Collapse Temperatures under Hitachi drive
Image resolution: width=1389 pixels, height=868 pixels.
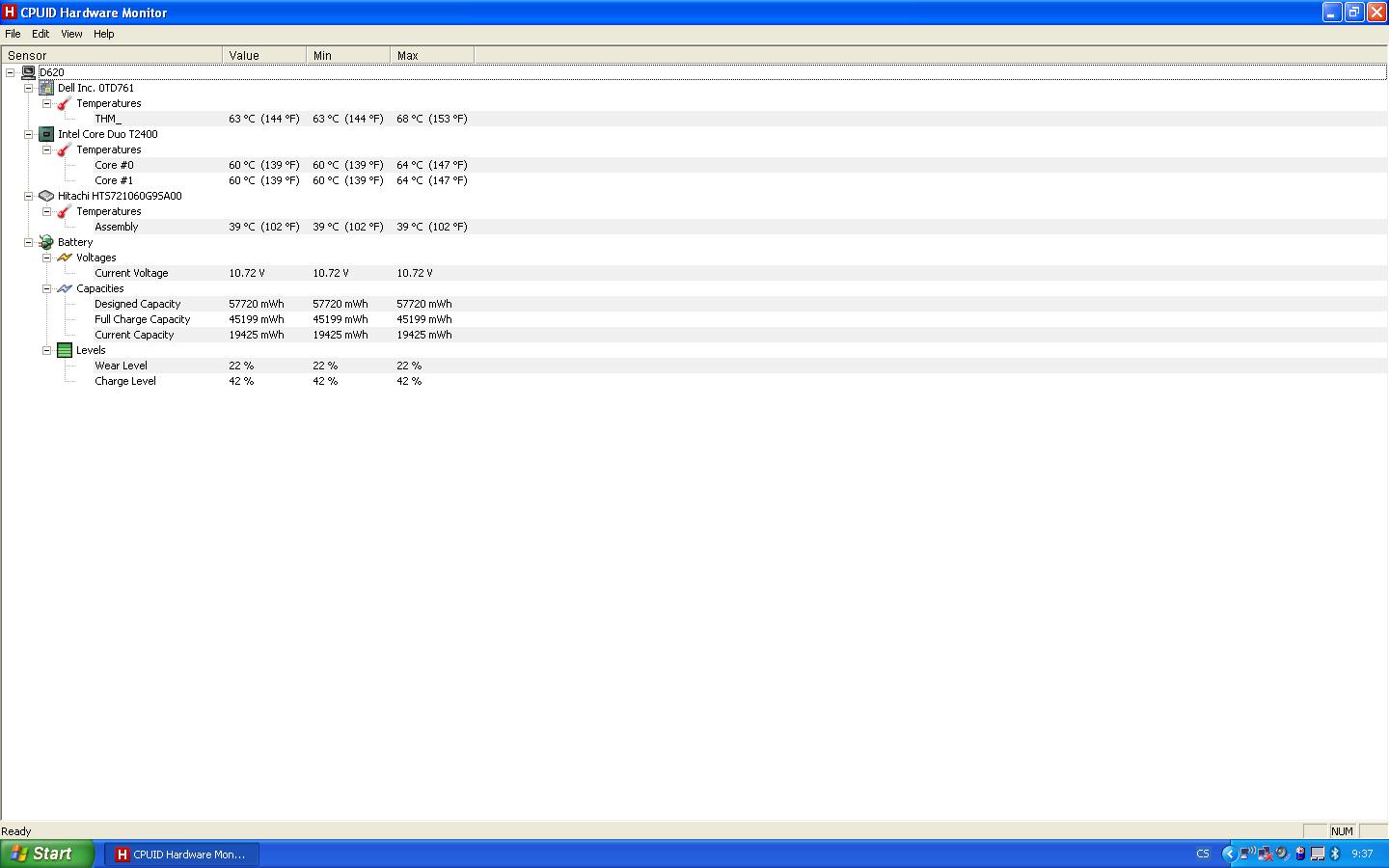point(46,211)
